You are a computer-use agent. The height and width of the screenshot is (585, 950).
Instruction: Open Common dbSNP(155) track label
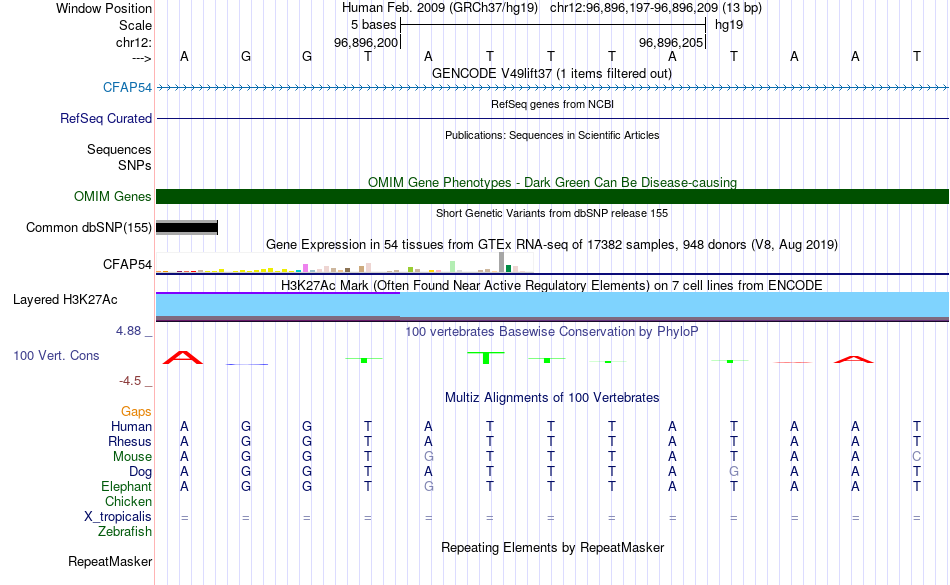click(88, 228)
